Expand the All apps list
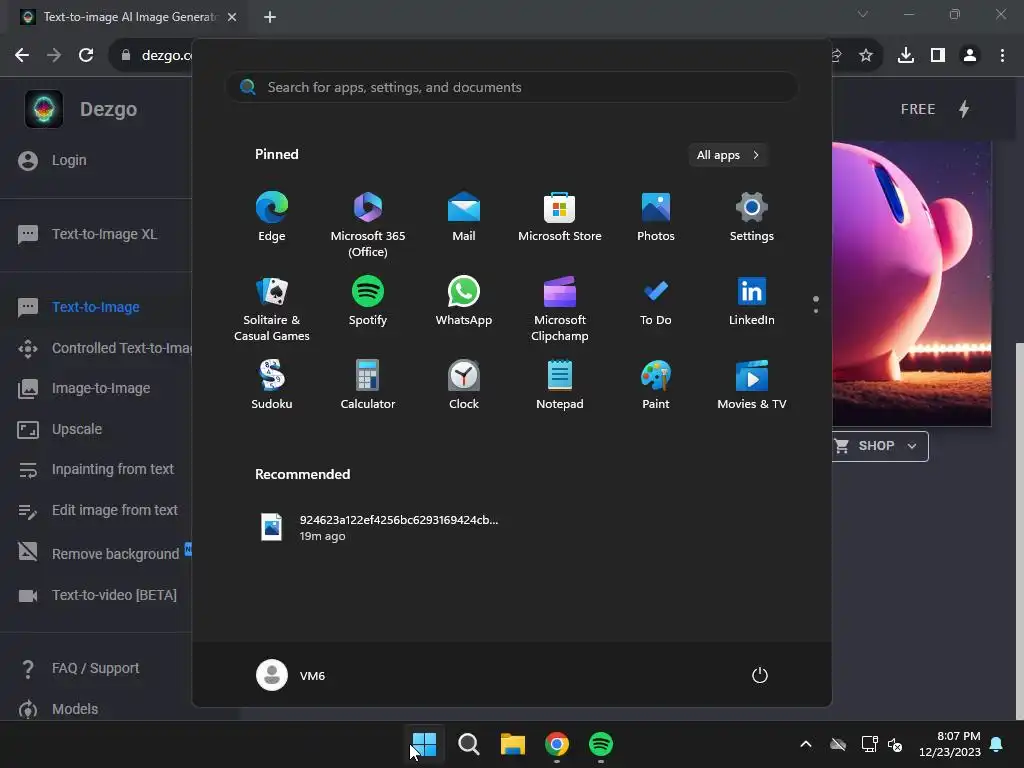 [728, 155]
